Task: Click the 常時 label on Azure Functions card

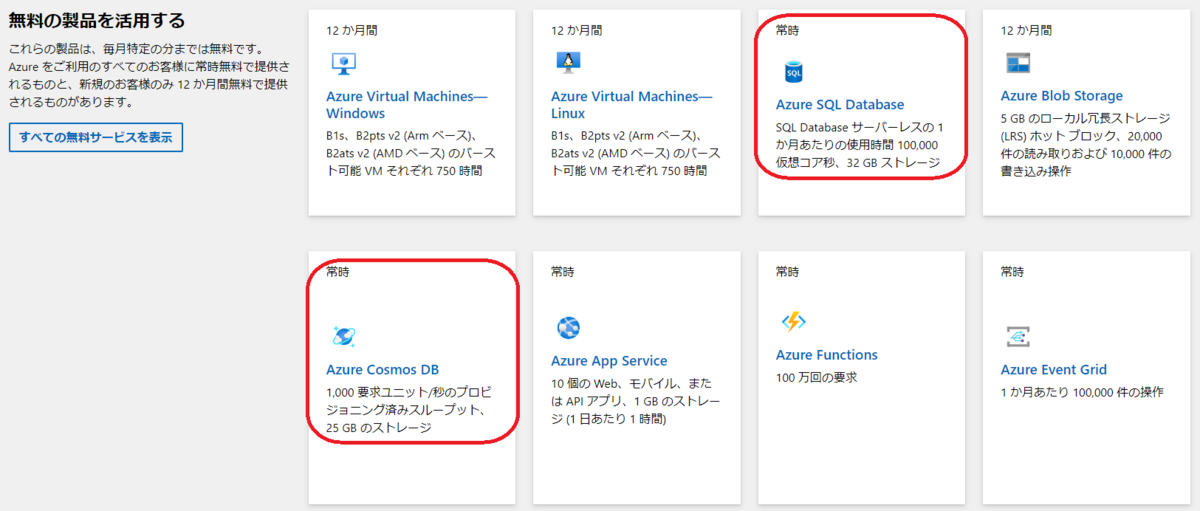Action: (x=788, y=271)
